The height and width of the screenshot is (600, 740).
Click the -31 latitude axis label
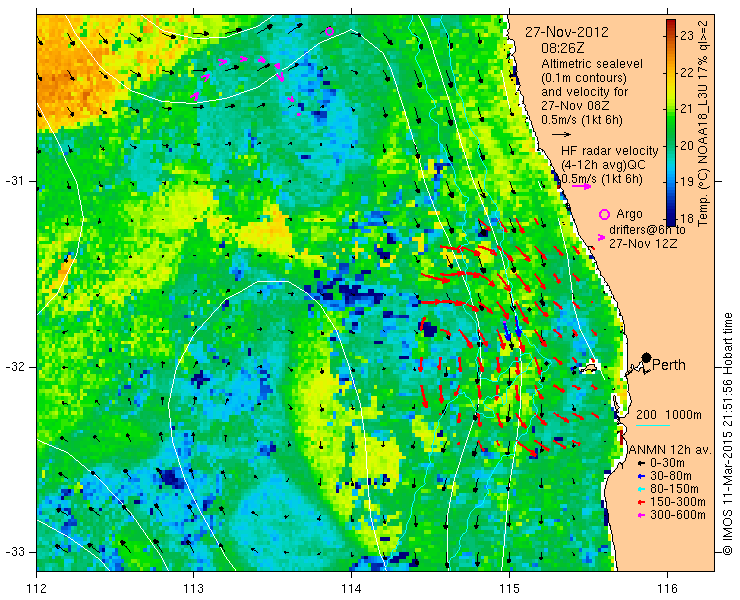click(15, 181)
